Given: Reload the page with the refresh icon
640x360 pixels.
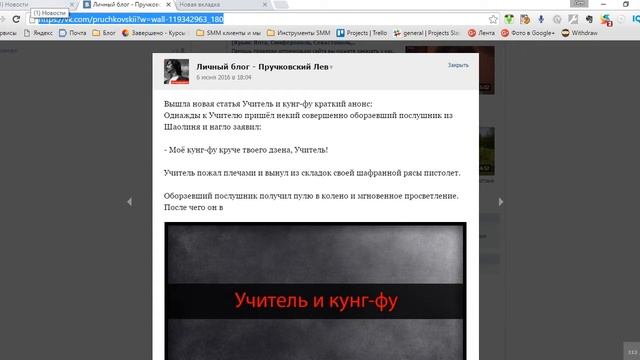Looking at the screenshot, I should click(16, 19).
